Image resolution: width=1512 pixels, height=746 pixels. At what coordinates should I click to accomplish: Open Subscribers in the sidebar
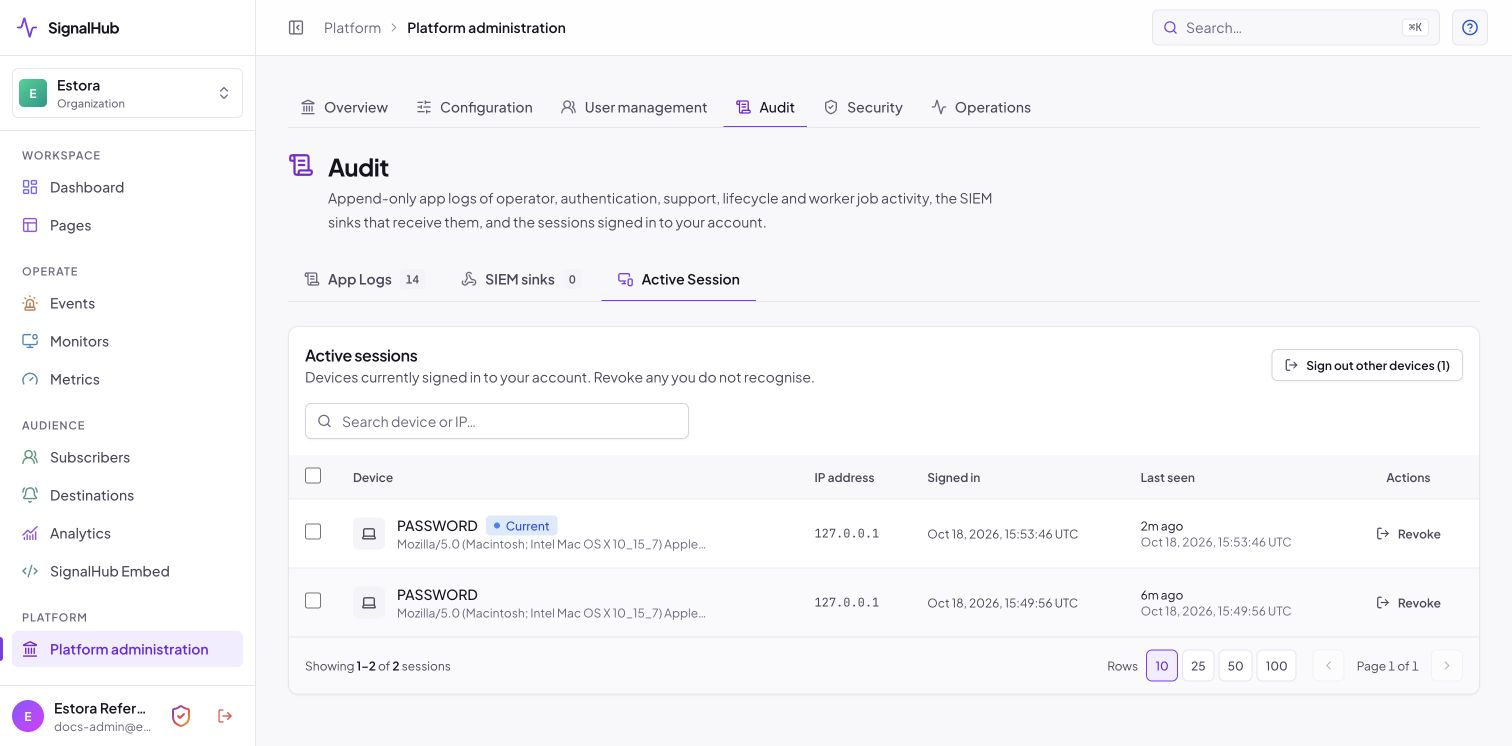[x=127, y=457]
